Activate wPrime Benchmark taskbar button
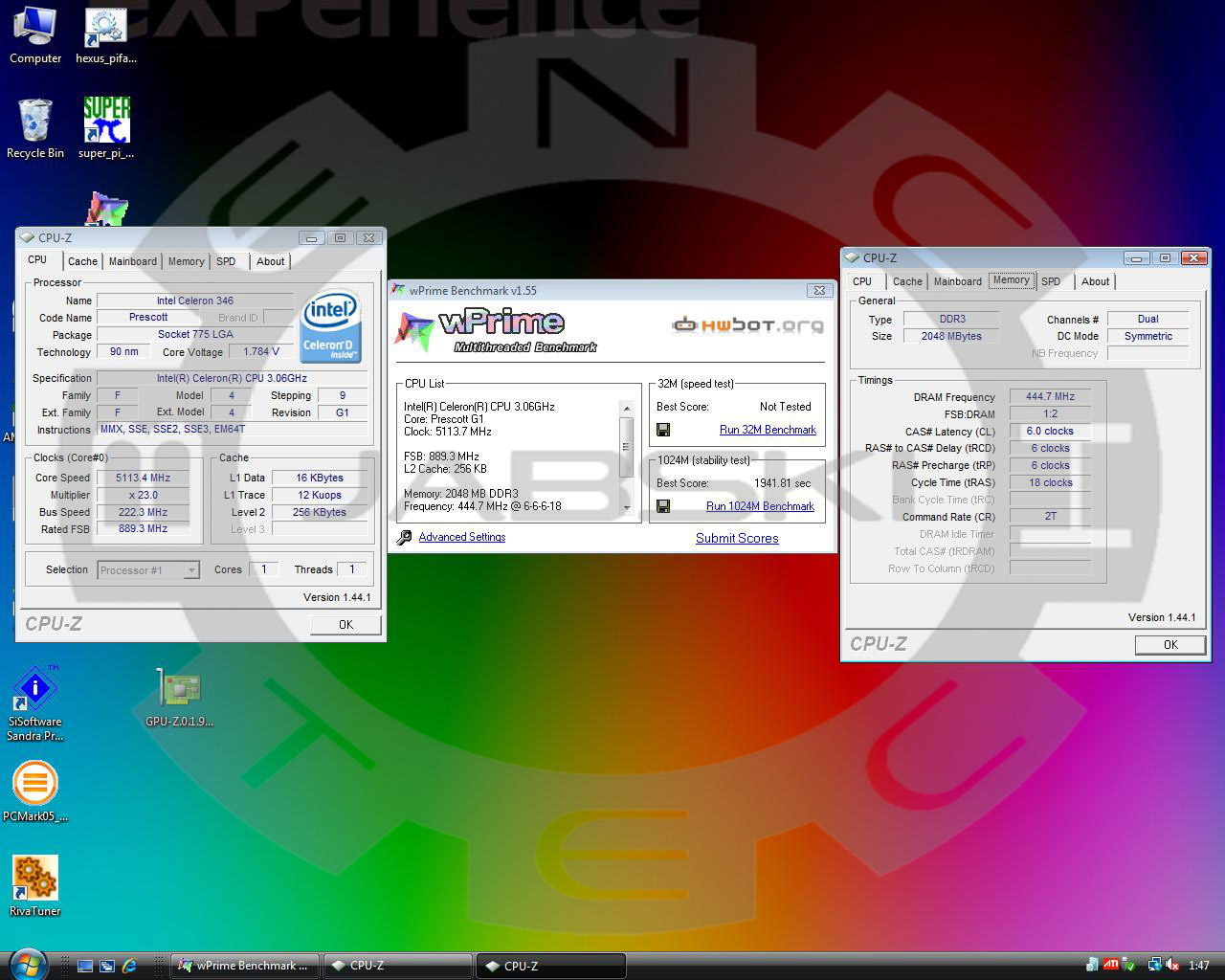1225x980 pixels. pyautogui.click(x=245, y=966)
